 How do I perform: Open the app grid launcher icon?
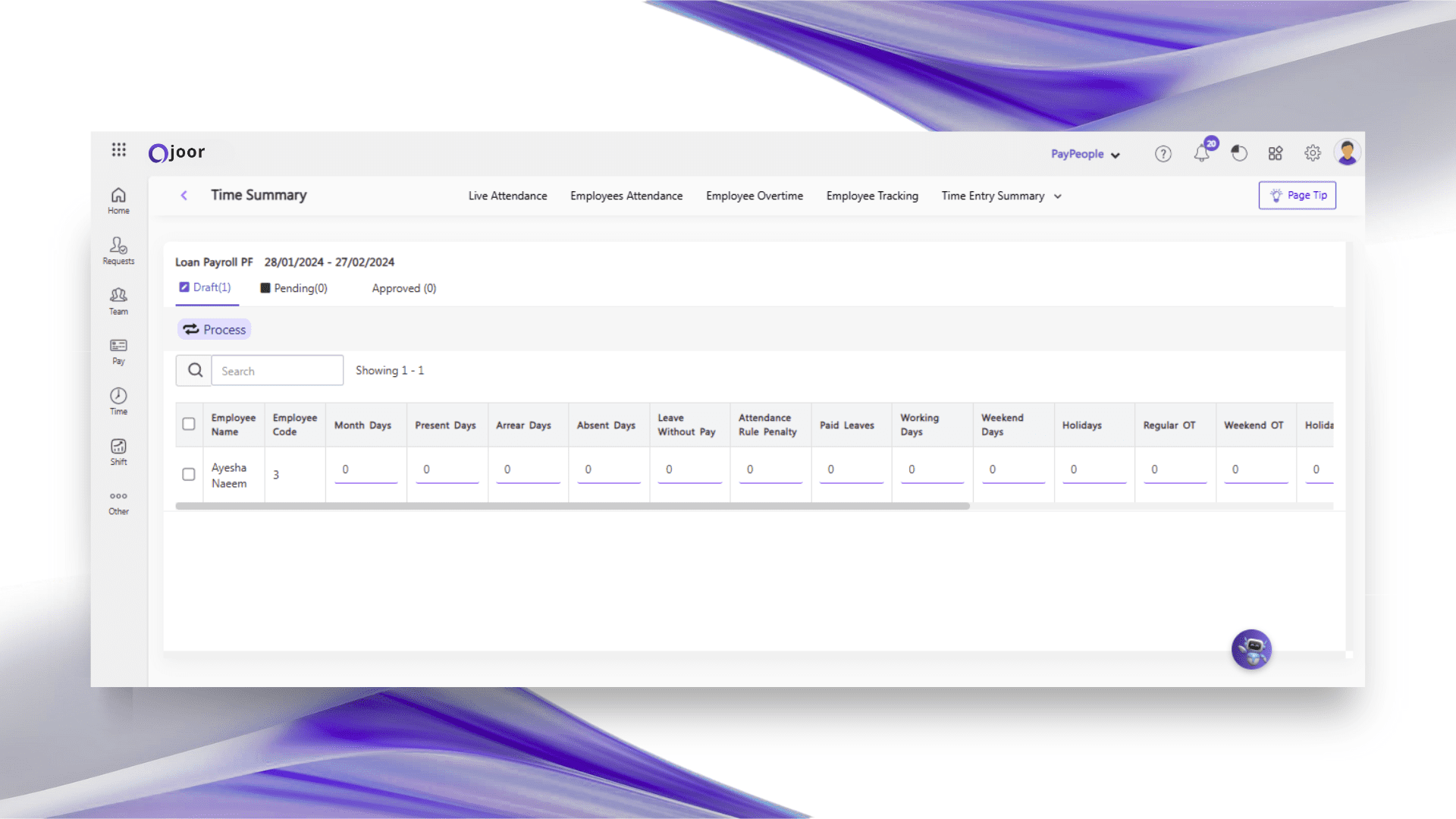click(x=118, y=149)
